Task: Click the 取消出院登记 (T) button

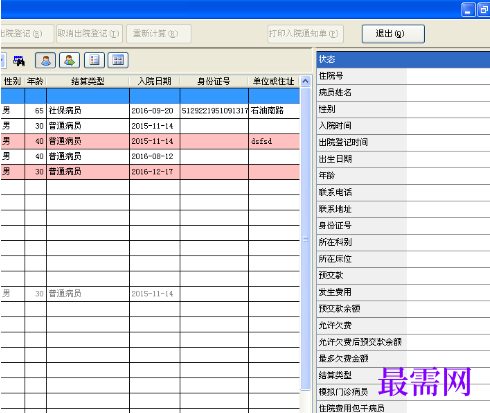Action: [89, 34]
